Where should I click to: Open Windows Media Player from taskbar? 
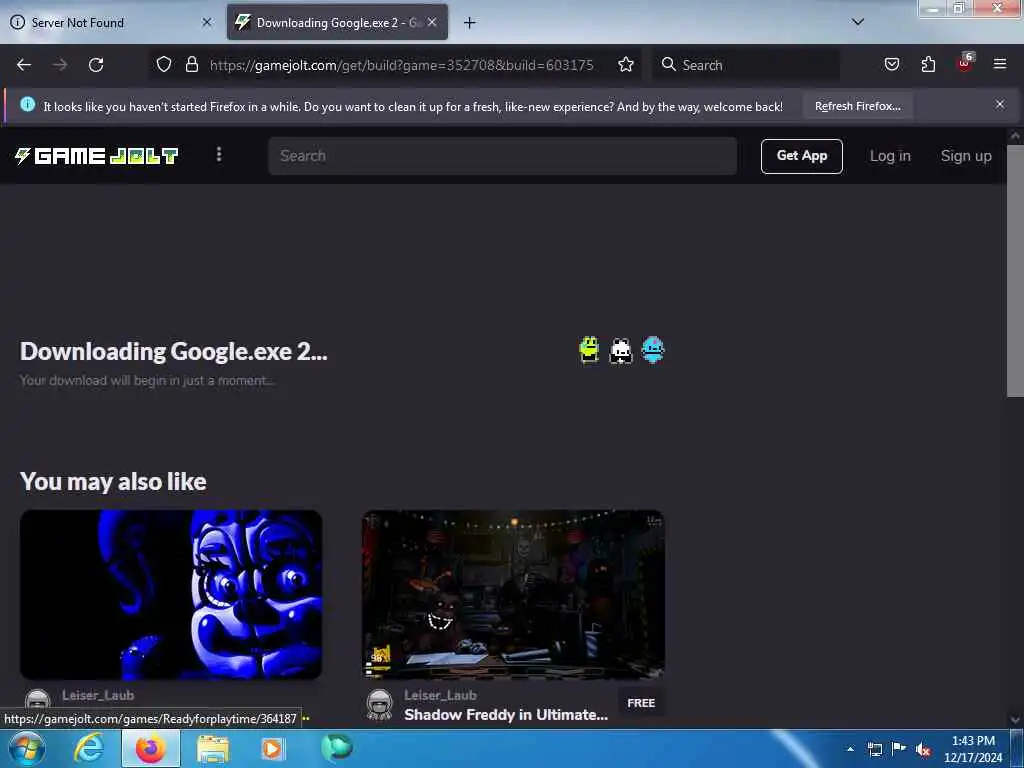[272, 748]
